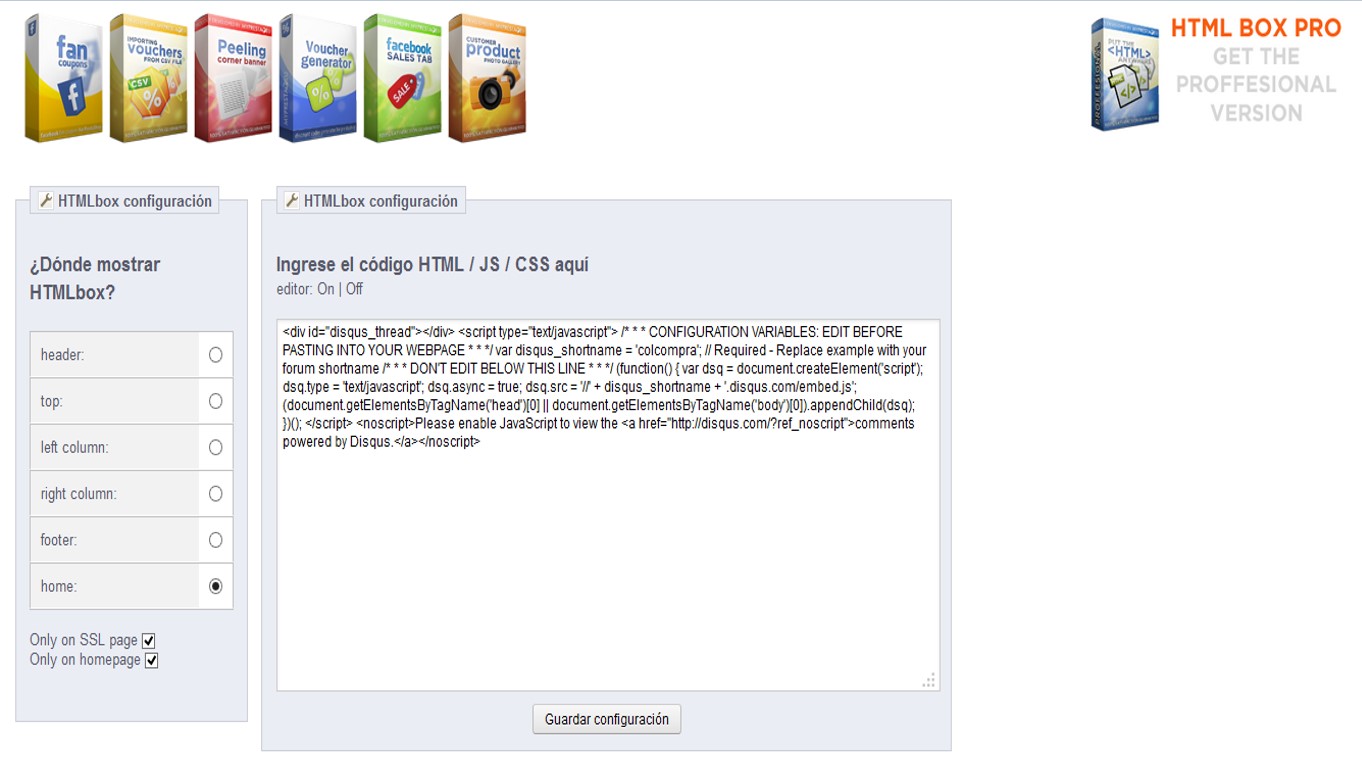This screenshot has height=765, width=1362.
Task: Click the left HTMLbox configuración panel title
Action: pyautogui.click(x=125, y=201)
